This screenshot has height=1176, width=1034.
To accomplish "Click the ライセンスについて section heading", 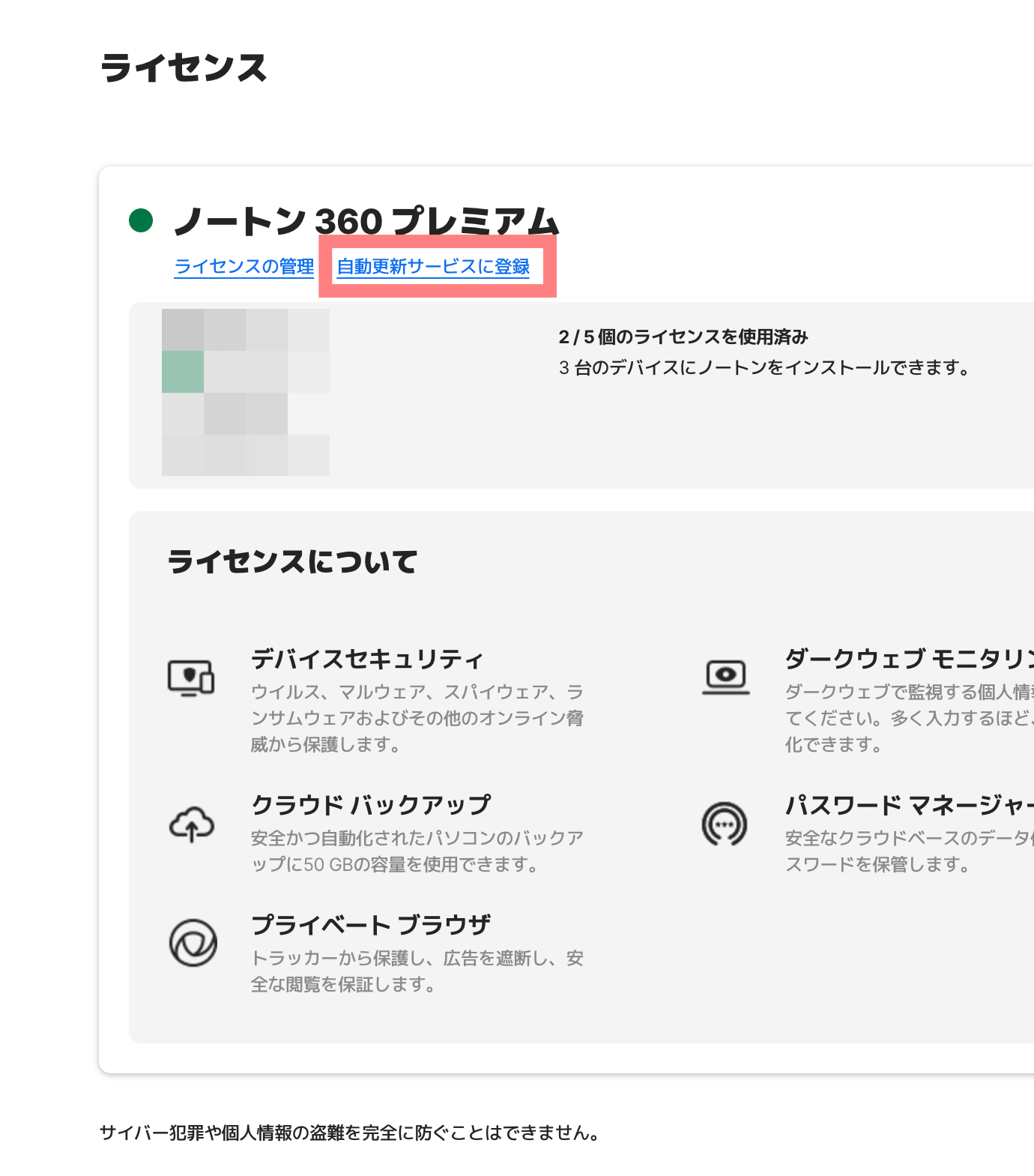I will [292, 561].
